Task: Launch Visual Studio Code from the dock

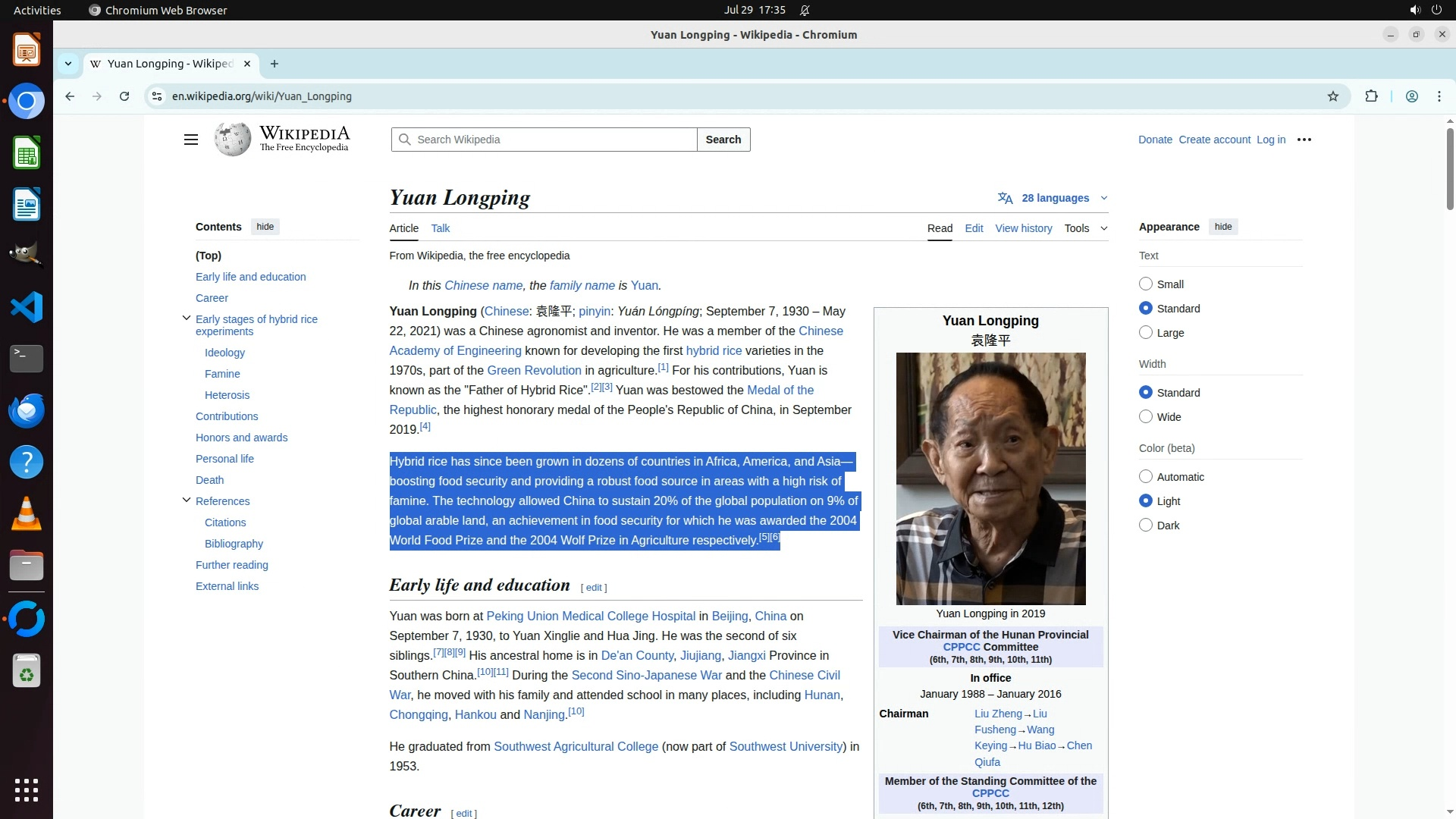Action: (27, 307)
